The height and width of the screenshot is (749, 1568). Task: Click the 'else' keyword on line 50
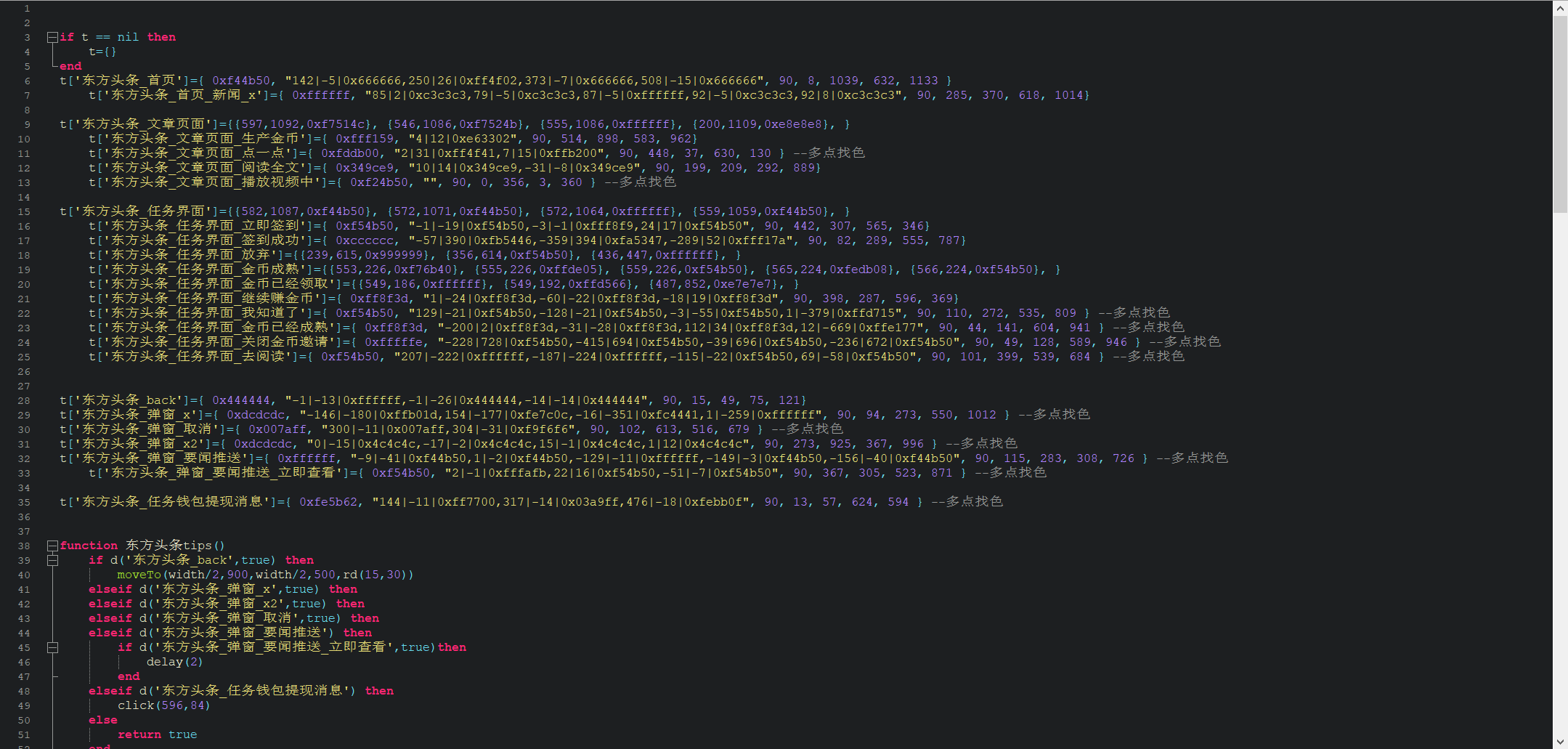pyautogui.click(x=102, y=720)
